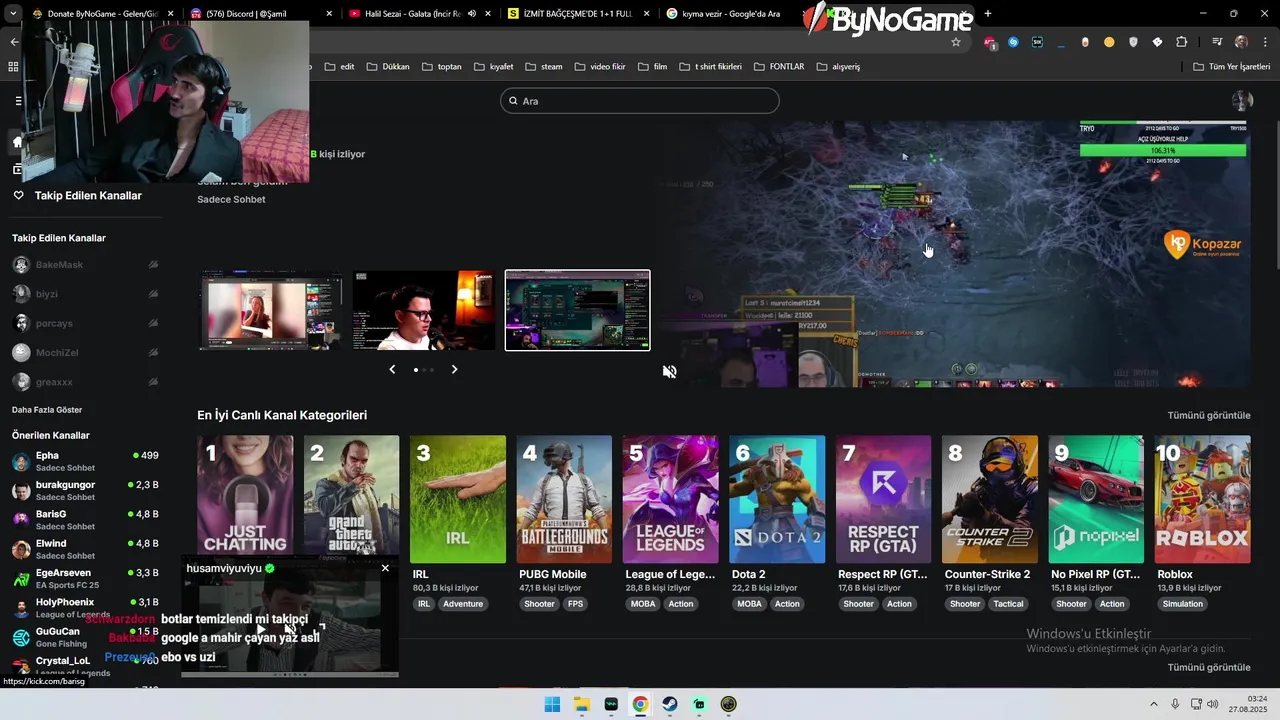This screenshot has height=720, width=1280.
Task: Open the edit bookmarks folder
Action: [340, 67]
